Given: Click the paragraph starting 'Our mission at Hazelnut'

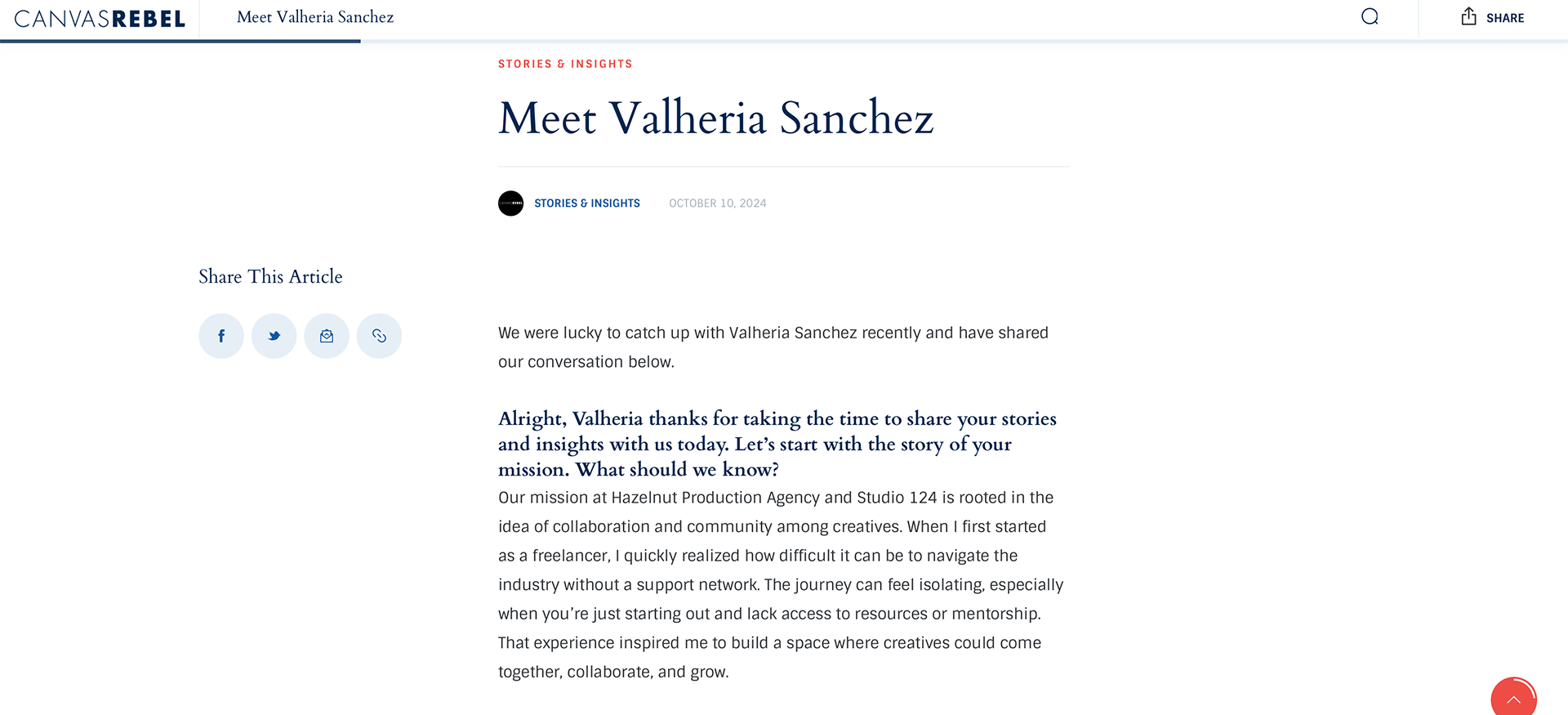Looking at the screenshot, I should [x=780, y=584].
